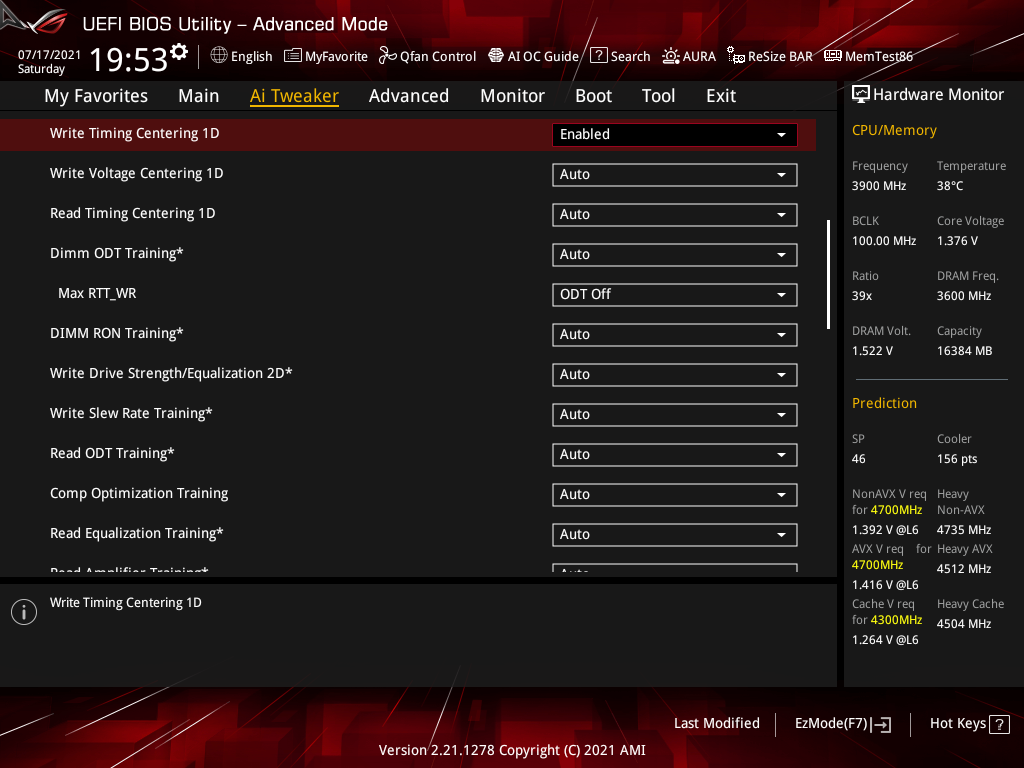This screenshot has width=1024, height=768.
Task: Select the Read Equalization Training label
Action: pyautogui.click(x=136, y=533)
